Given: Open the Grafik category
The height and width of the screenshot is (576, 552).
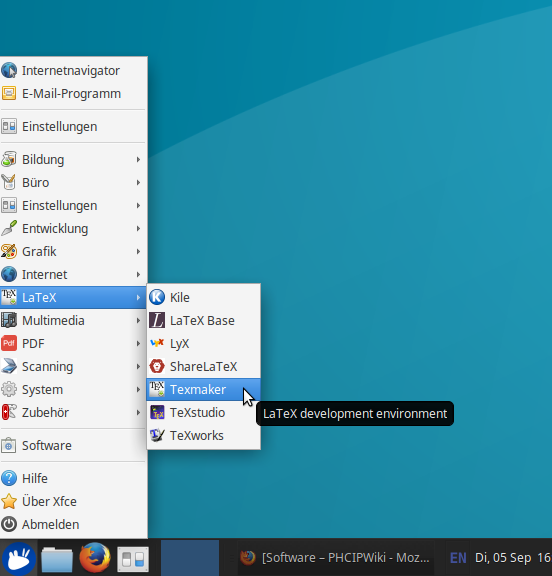Looking at the screenshot, I should click(x=73, y=251).
